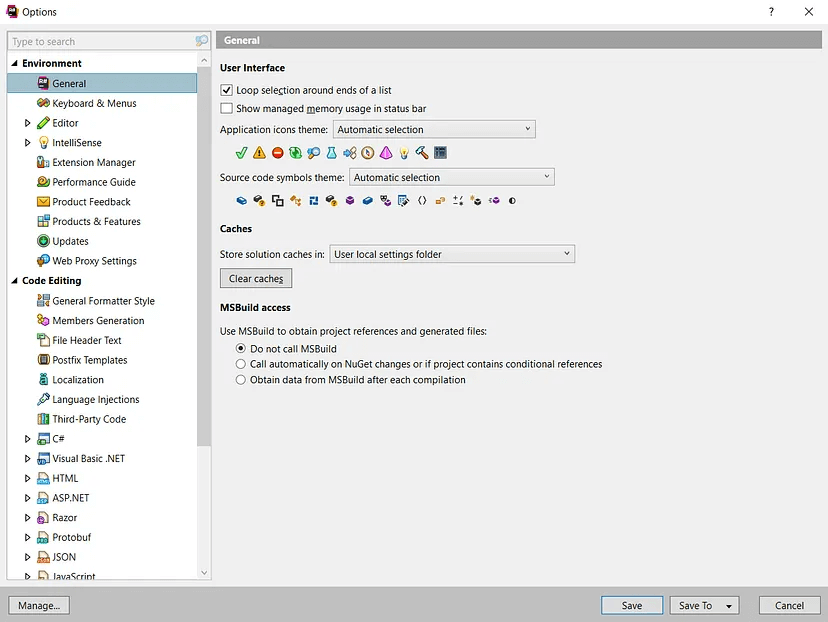The width and height of the screenshot is (828, 622).
Task: Click the Type to search field
Action: [x=100, y=41]
